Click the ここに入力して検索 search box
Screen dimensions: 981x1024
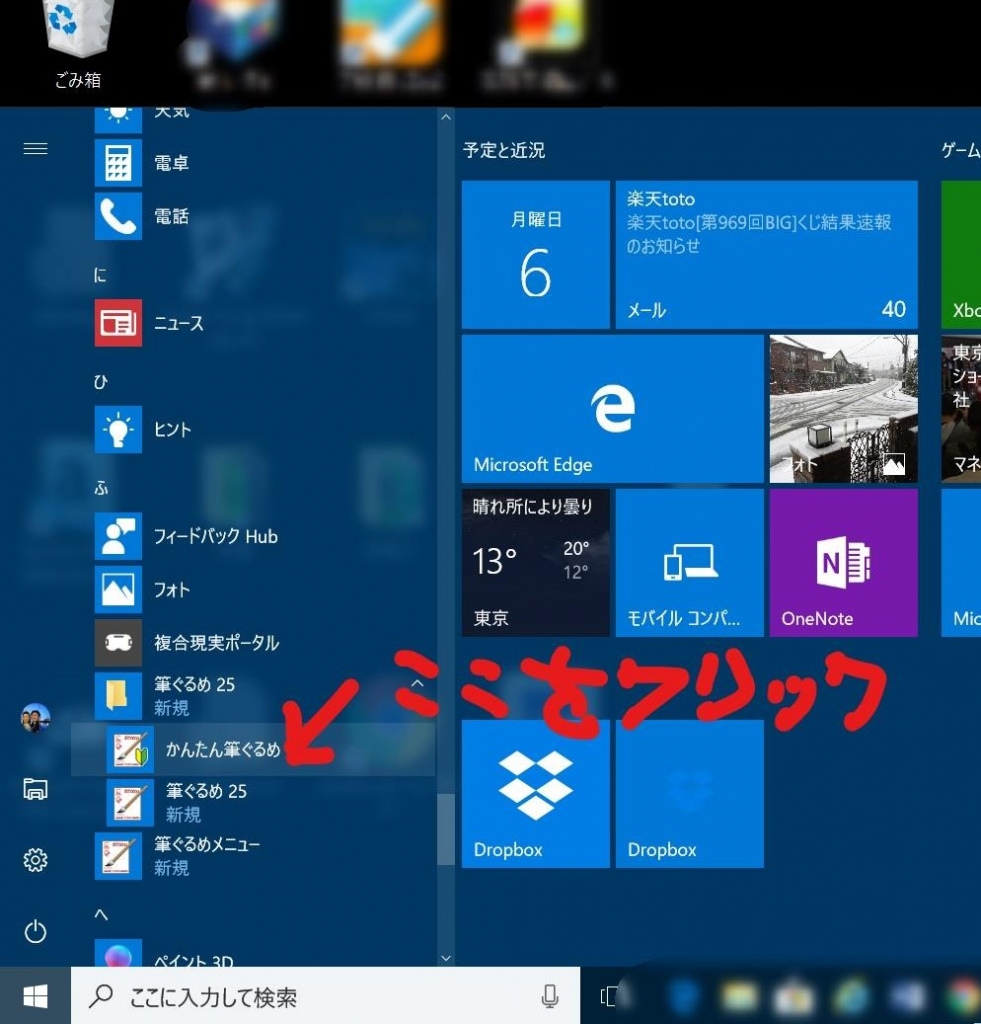325,997
